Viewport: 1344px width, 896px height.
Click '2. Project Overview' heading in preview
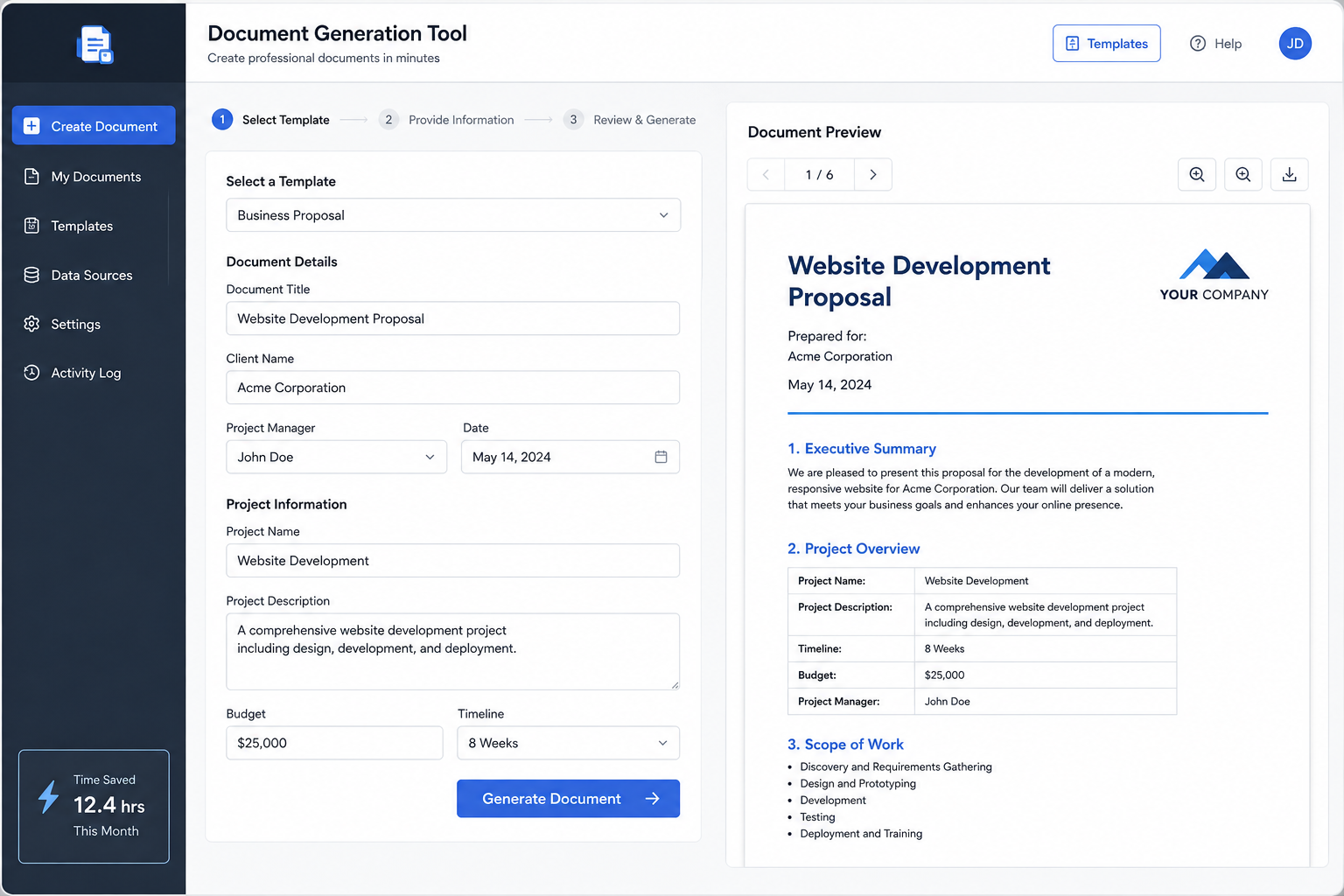pos(854,549)
